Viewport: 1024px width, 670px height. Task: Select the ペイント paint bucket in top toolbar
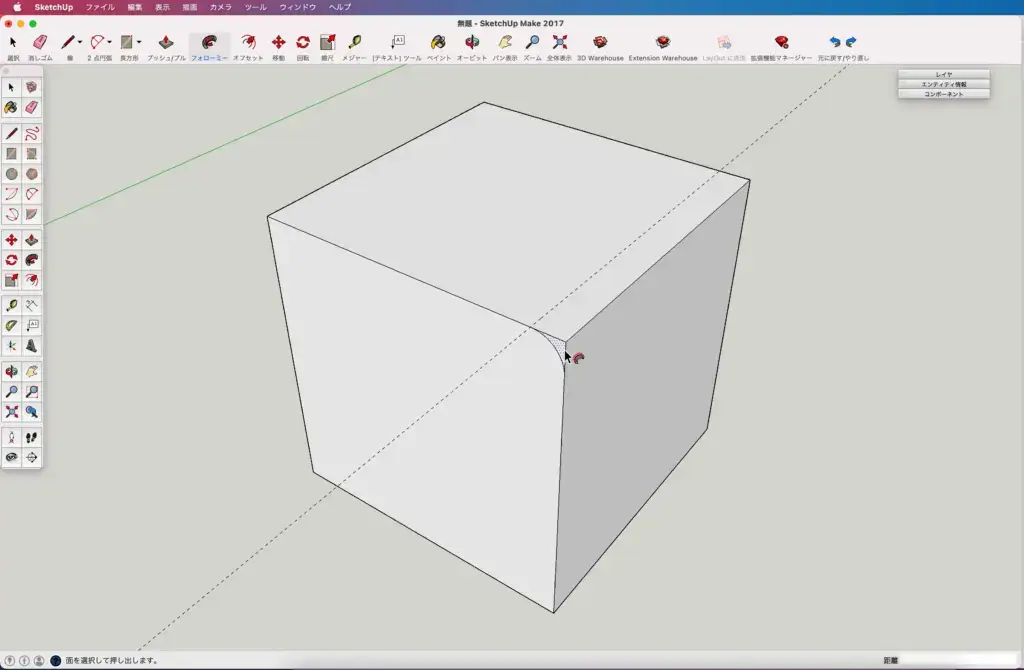point(438,42)
